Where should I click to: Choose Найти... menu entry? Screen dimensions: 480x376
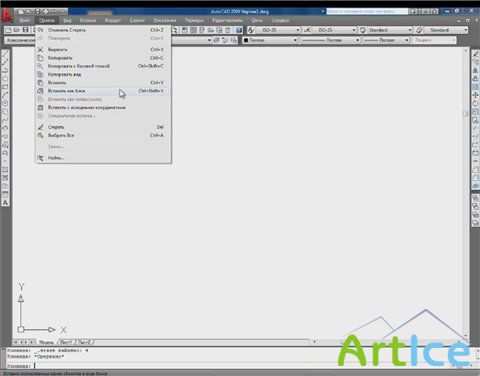click(x=103, y=158)
